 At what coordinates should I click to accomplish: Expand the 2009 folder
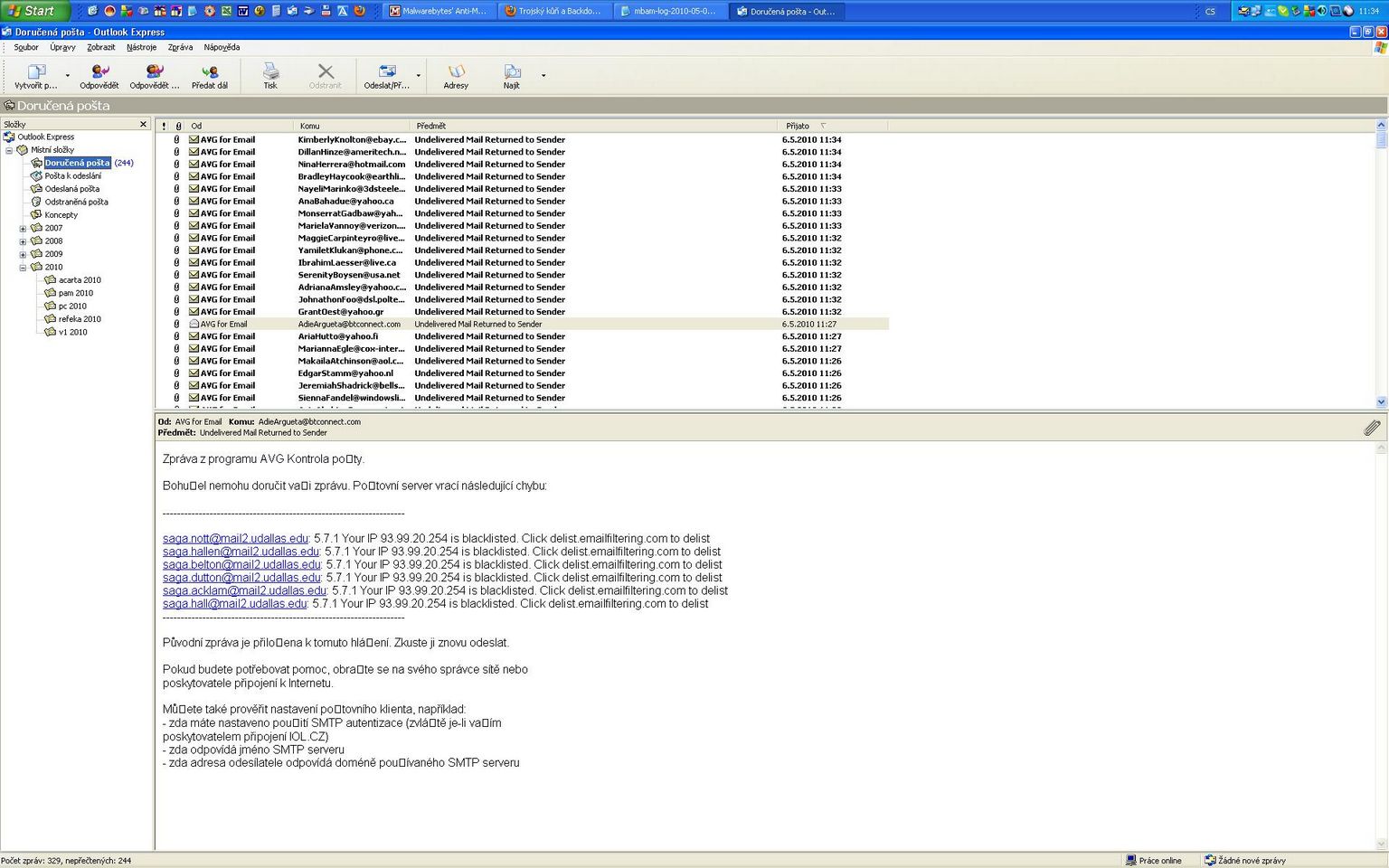(23, 255)
